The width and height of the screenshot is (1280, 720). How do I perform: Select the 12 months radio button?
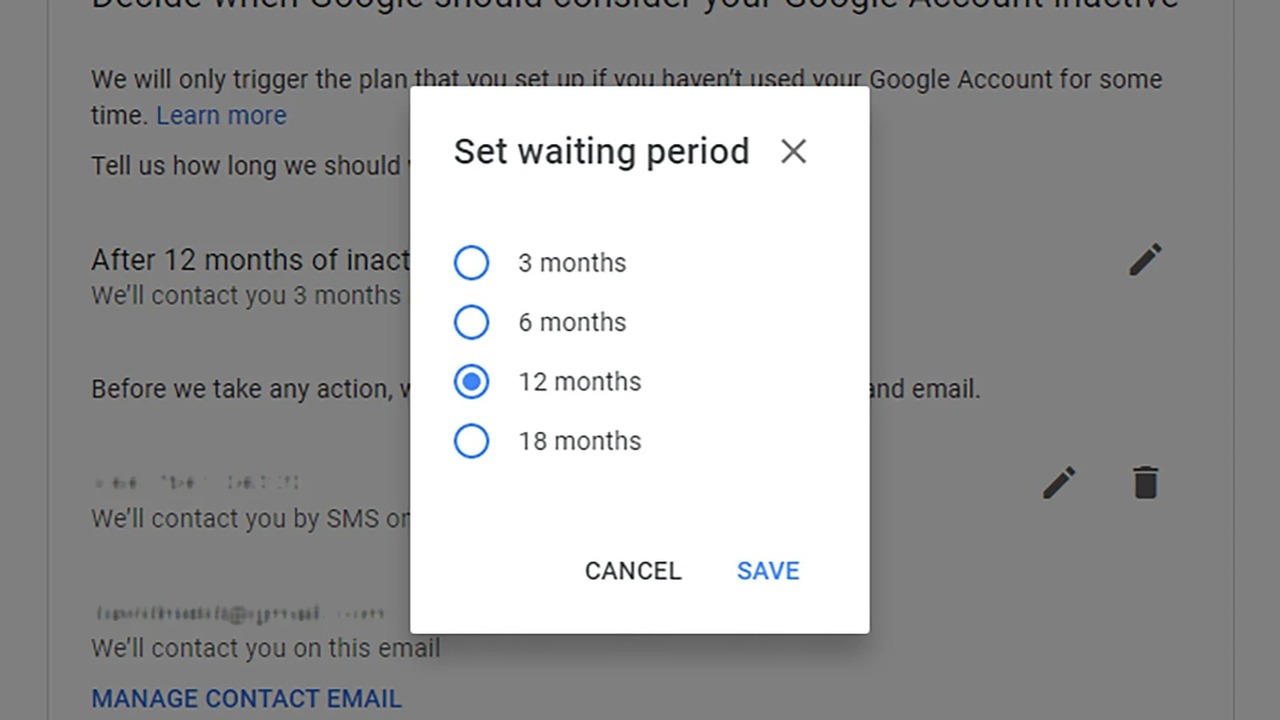point(471,382)
